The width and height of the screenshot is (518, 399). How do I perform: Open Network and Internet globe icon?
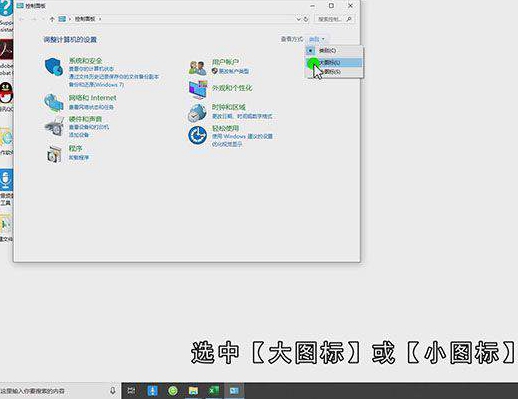tap(54, 102)
